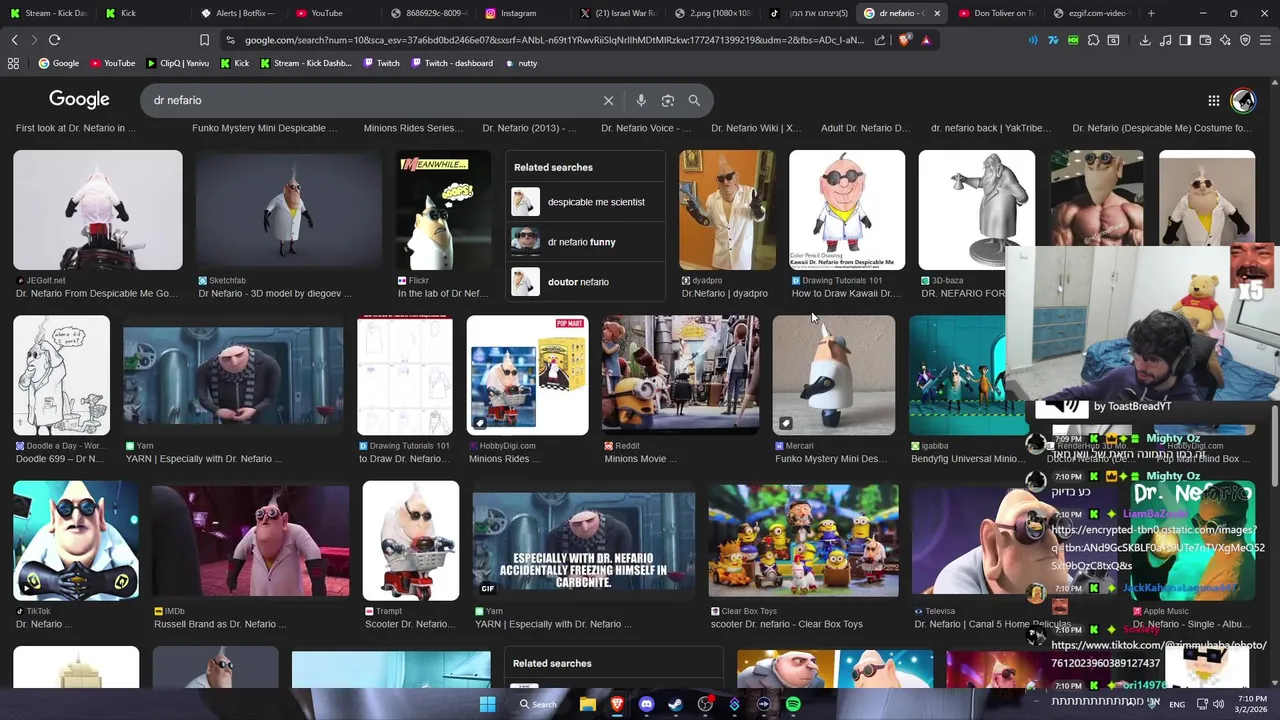
Task: Select related search 'dr nefario funny'
Action: pos(585,242)
